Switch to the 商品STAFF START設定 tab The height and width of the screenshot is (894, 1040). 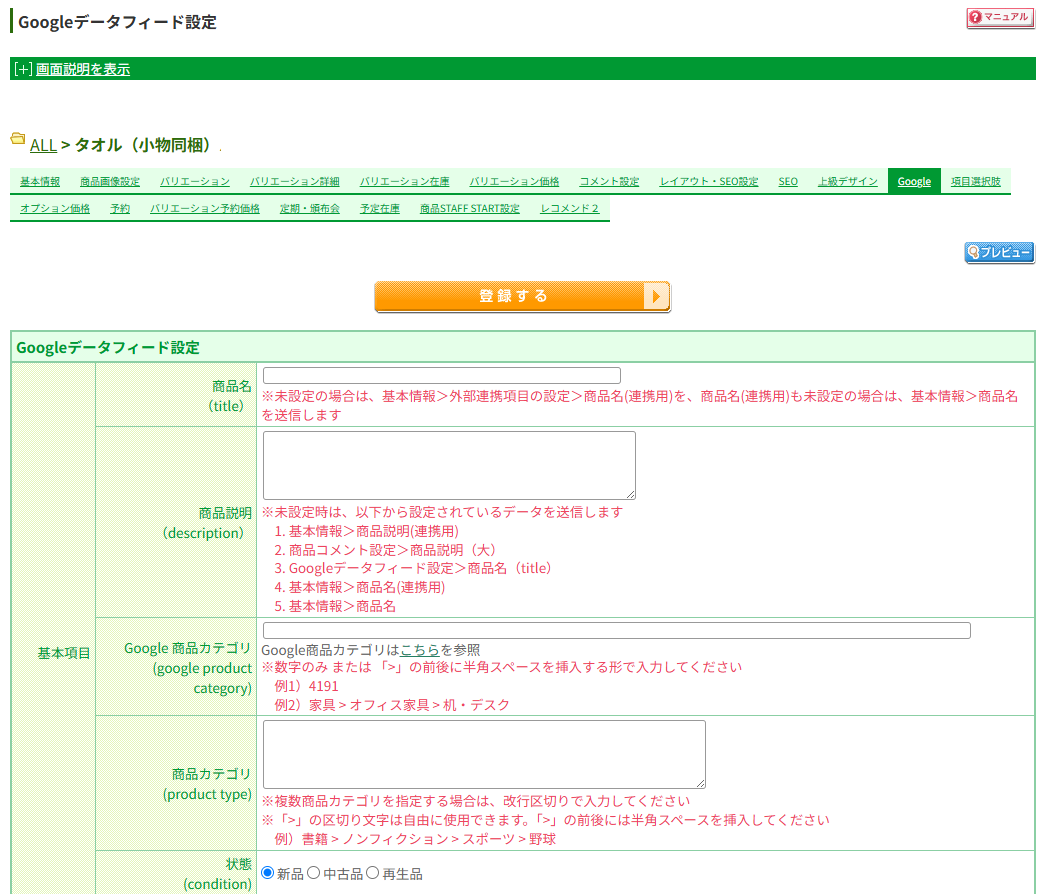tap(469, 209)
